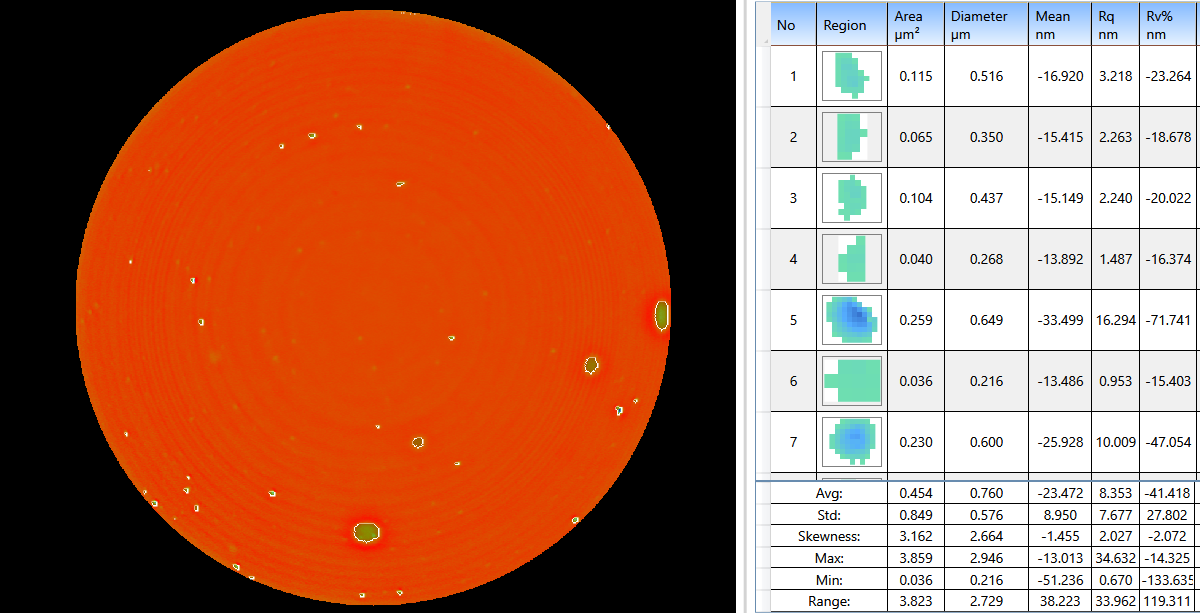Click blue region thumbnail in row 5
The height and width of the screenshot is (613, 1200).
click(851, 320)
